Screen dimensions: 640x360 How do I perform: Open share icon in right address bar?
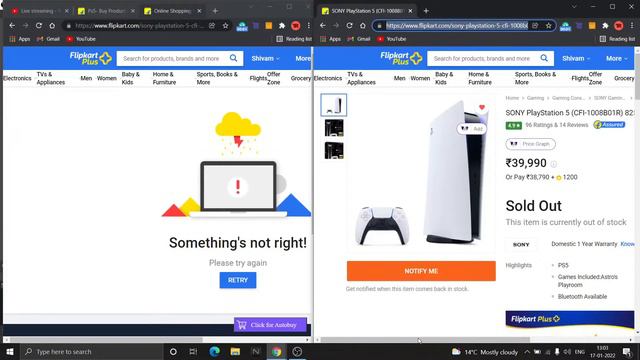coord(535,26)
